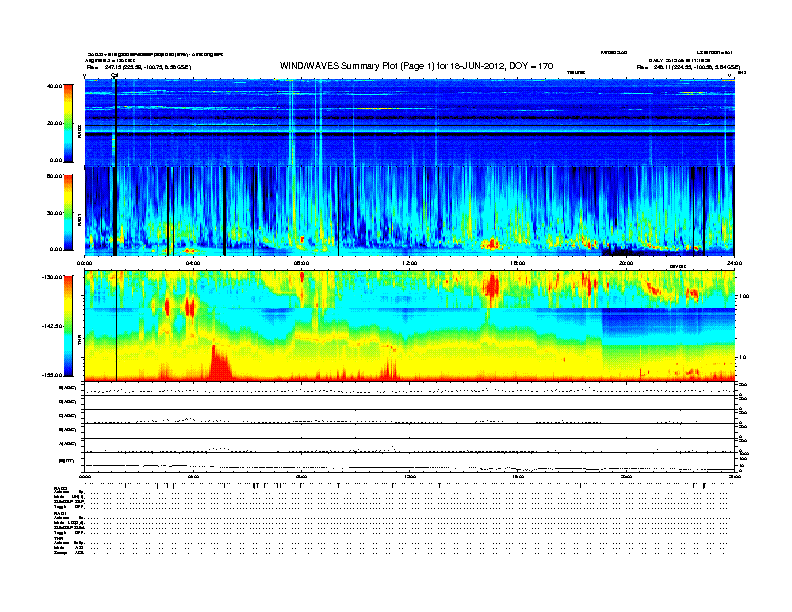Click the RAD1 color scale bar
792x612 pixels.
pos(68,213)
